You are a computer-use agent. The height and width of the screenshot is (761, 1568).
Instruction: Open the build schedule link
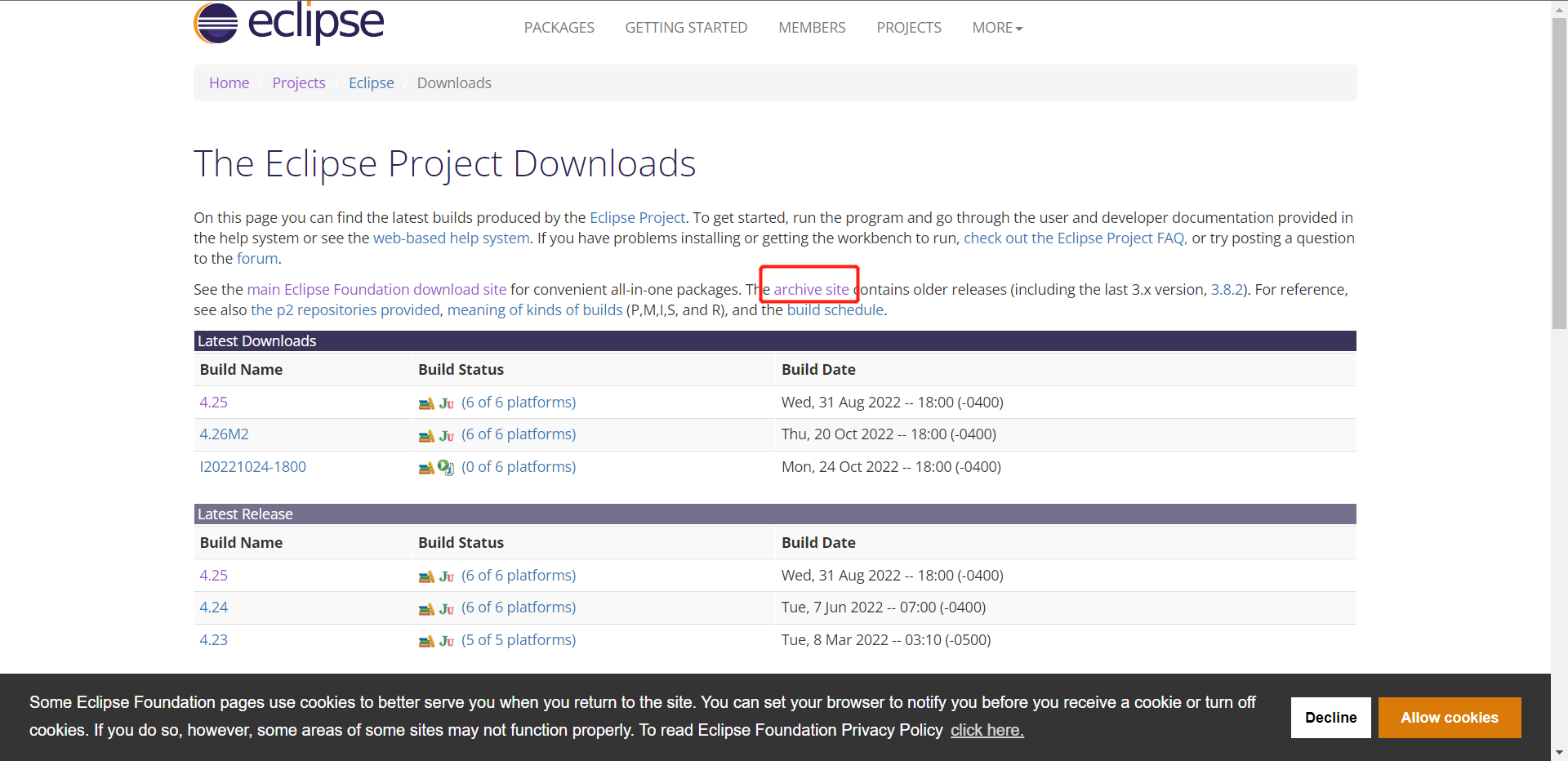835,310
